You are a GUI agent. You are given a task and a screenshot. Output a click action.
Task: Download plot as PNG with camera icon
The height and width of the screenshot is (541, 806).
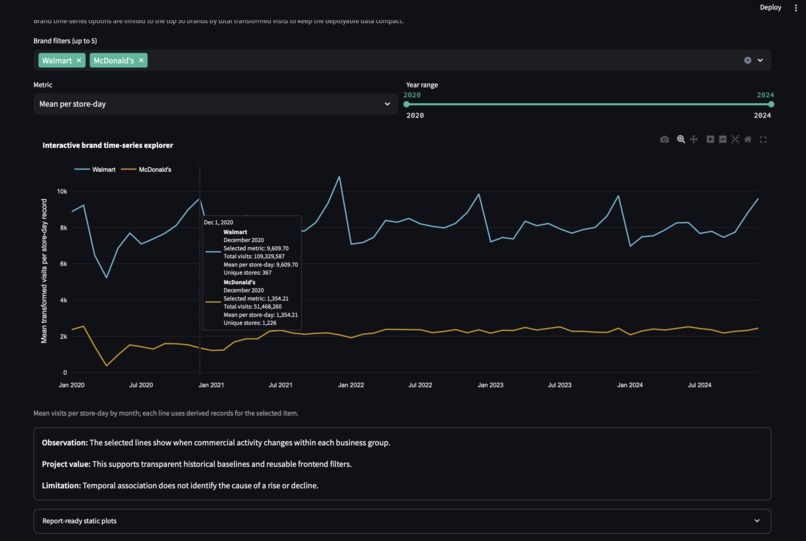pos(664,139)
